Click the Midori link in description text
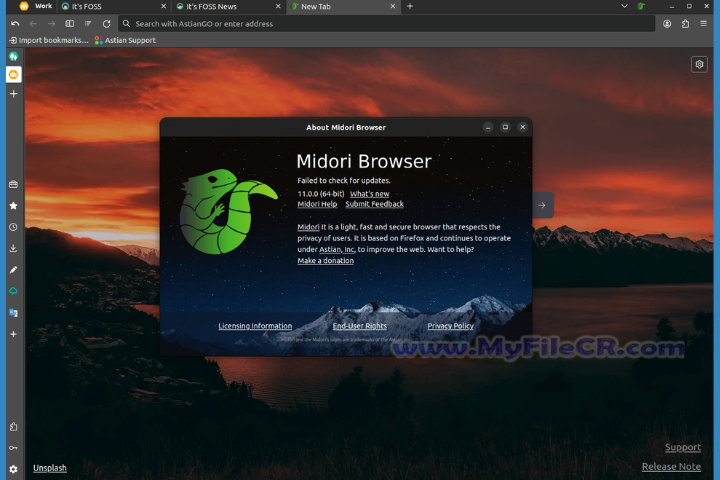Image resolution: width=720 pixels, height=480 pixels. click(308, 227)
